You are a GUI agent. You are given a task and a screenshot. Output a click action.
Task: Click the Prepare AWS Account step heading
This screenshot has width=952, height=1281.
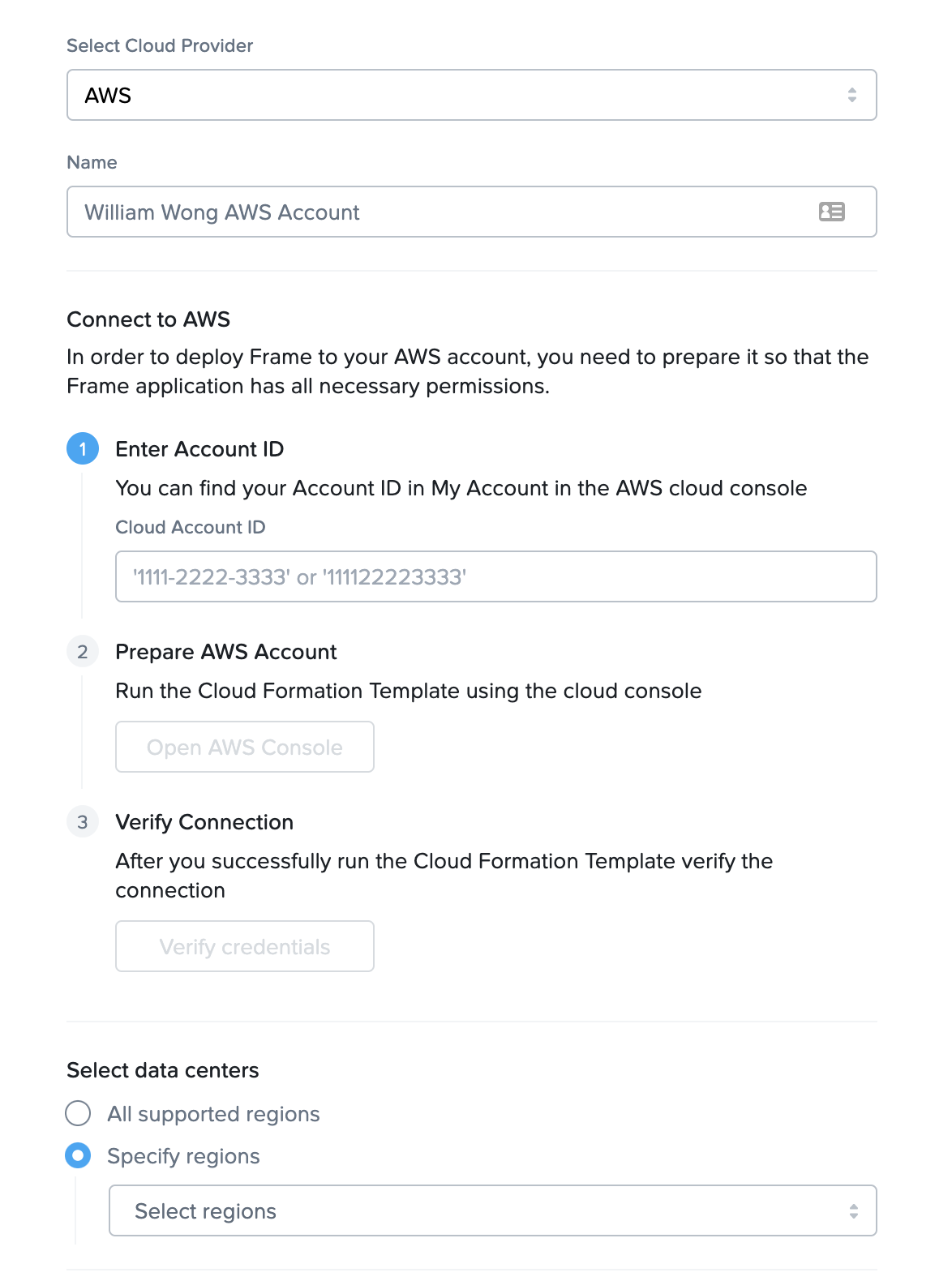226,652
